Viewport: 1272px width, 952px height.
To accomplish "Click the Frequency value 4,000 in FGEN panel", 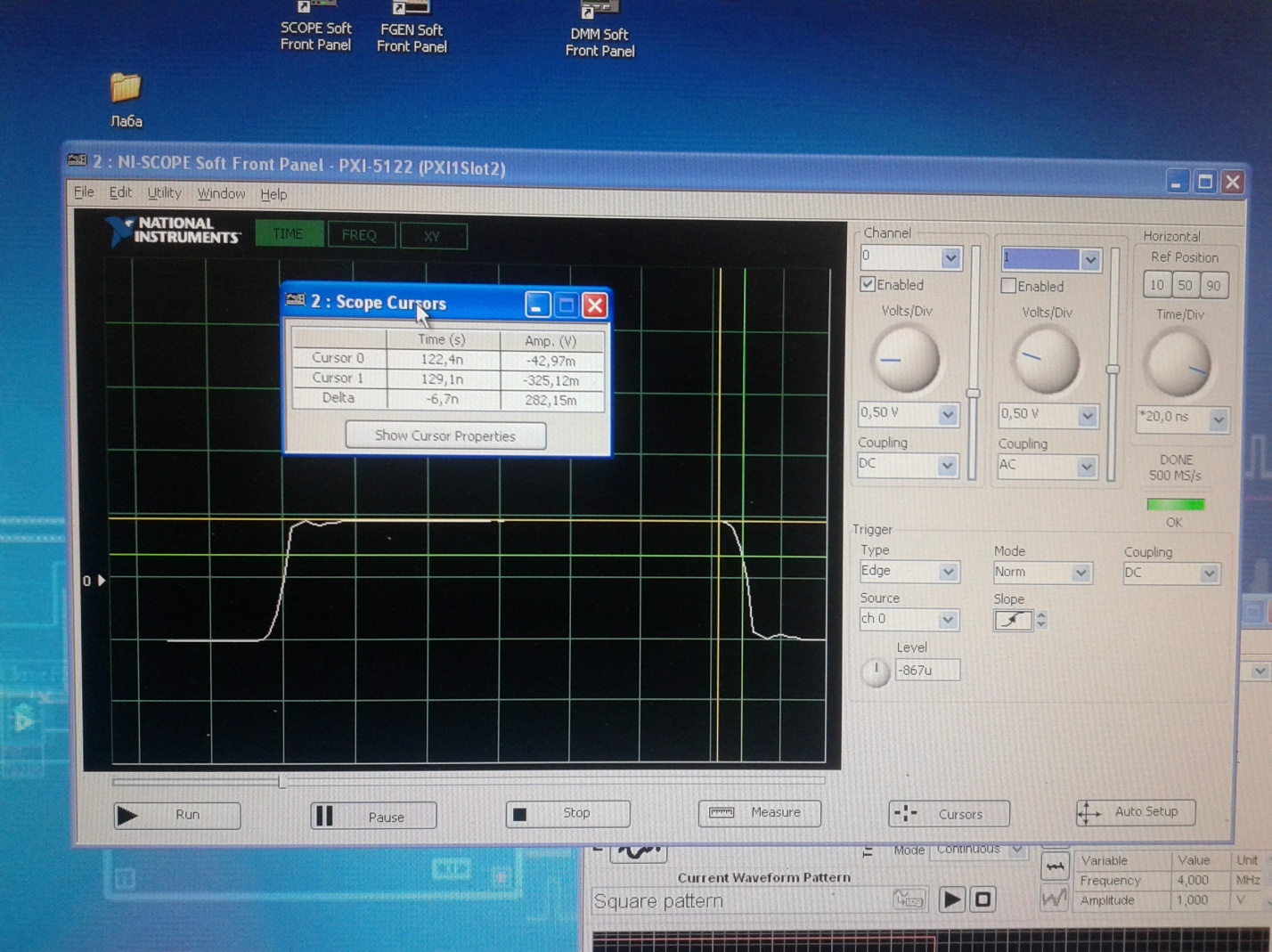I will click(x=1193, y=880).
